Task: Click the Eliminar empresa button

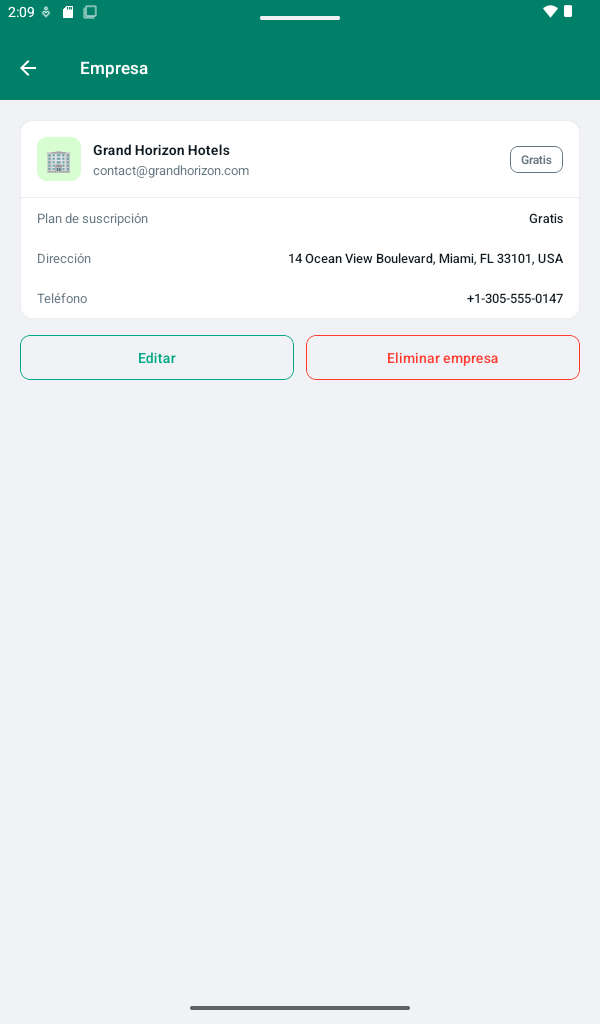Action: click(x=443, y=357)
